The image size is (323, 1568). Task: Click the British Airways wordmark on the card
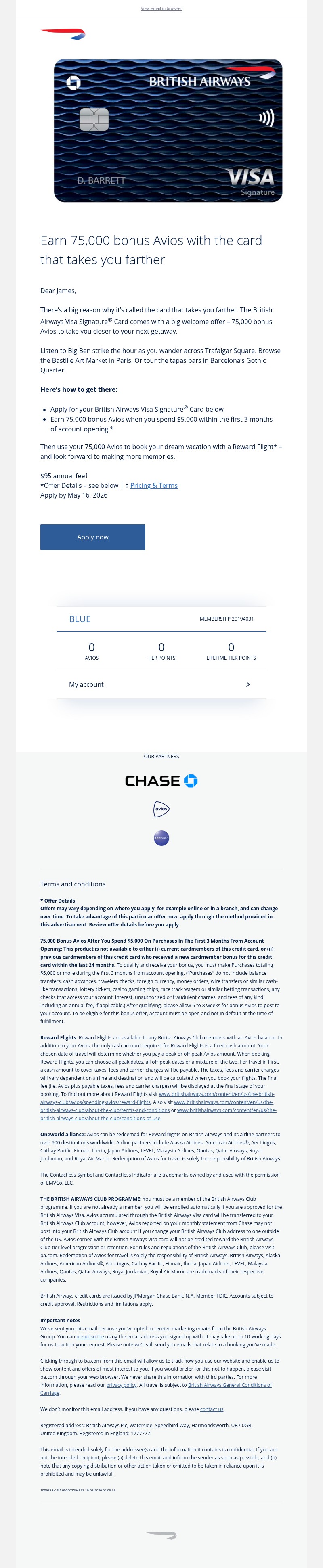tap(201, 81)
